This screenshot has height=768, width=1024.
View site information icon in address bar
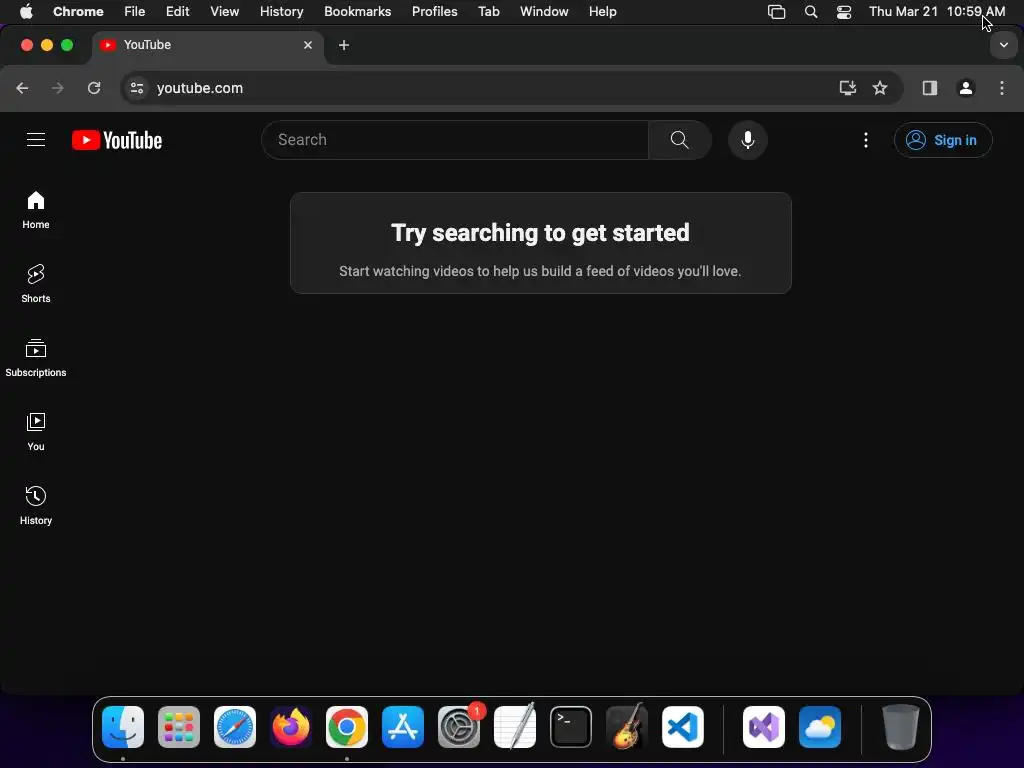point(136,88)
